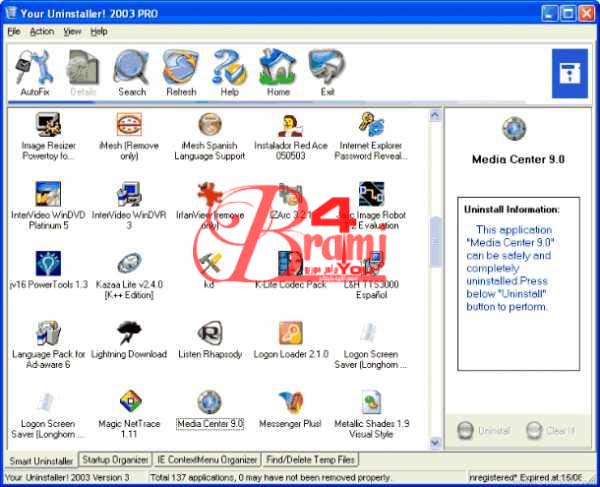The image size is (600, 487).
Task: Open the View menu
Action: [x=72, y=31]
